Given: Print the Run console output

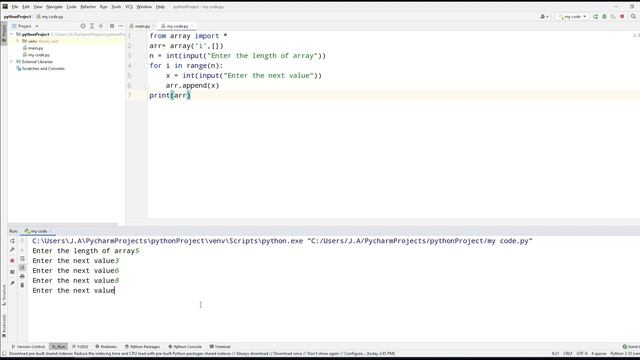Looking at the screenshot, I should 22,277.
